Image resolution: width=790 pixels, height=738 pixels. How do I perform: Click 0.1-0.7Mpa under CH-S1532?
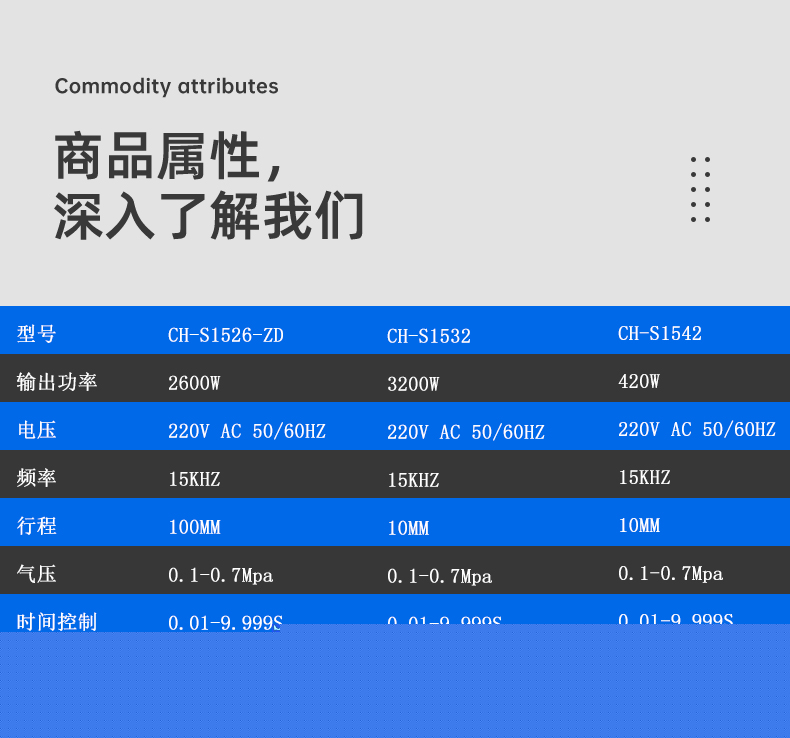439,576
